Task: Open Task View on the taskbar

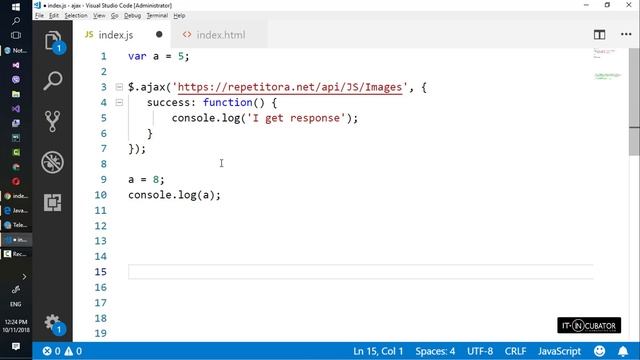Action: point(16,36)
